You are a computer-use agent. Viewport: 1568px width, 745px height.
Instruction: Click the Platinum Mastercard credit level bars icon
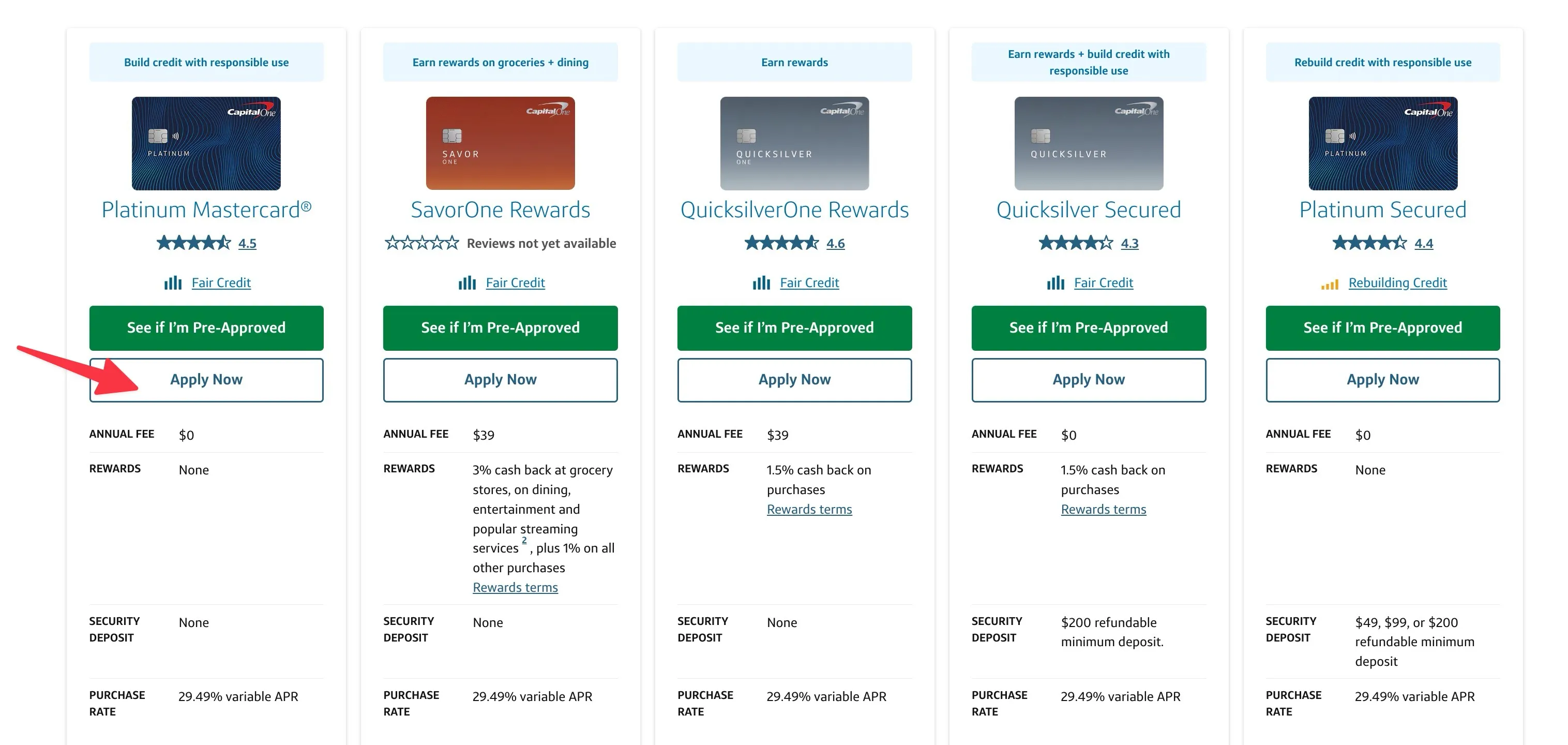click(173, 282)
